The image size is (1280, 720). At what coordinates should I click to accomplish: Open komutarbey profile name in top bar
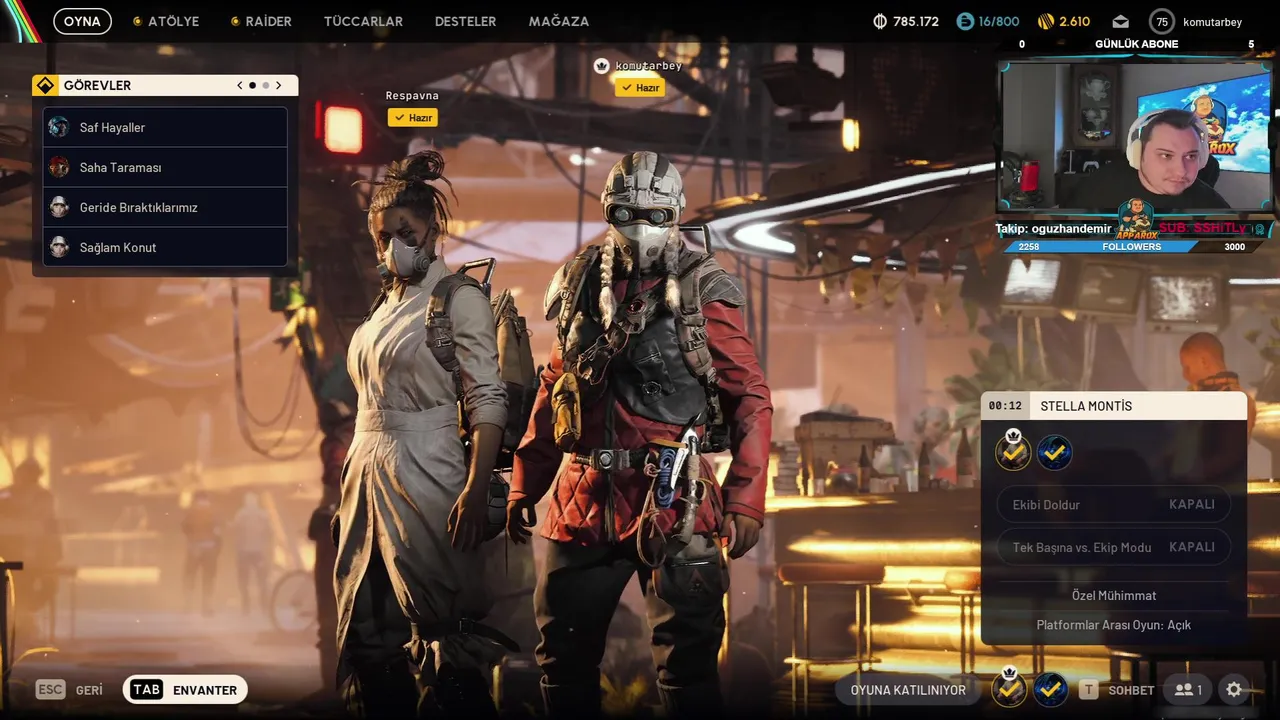[x=1212, y=22]
